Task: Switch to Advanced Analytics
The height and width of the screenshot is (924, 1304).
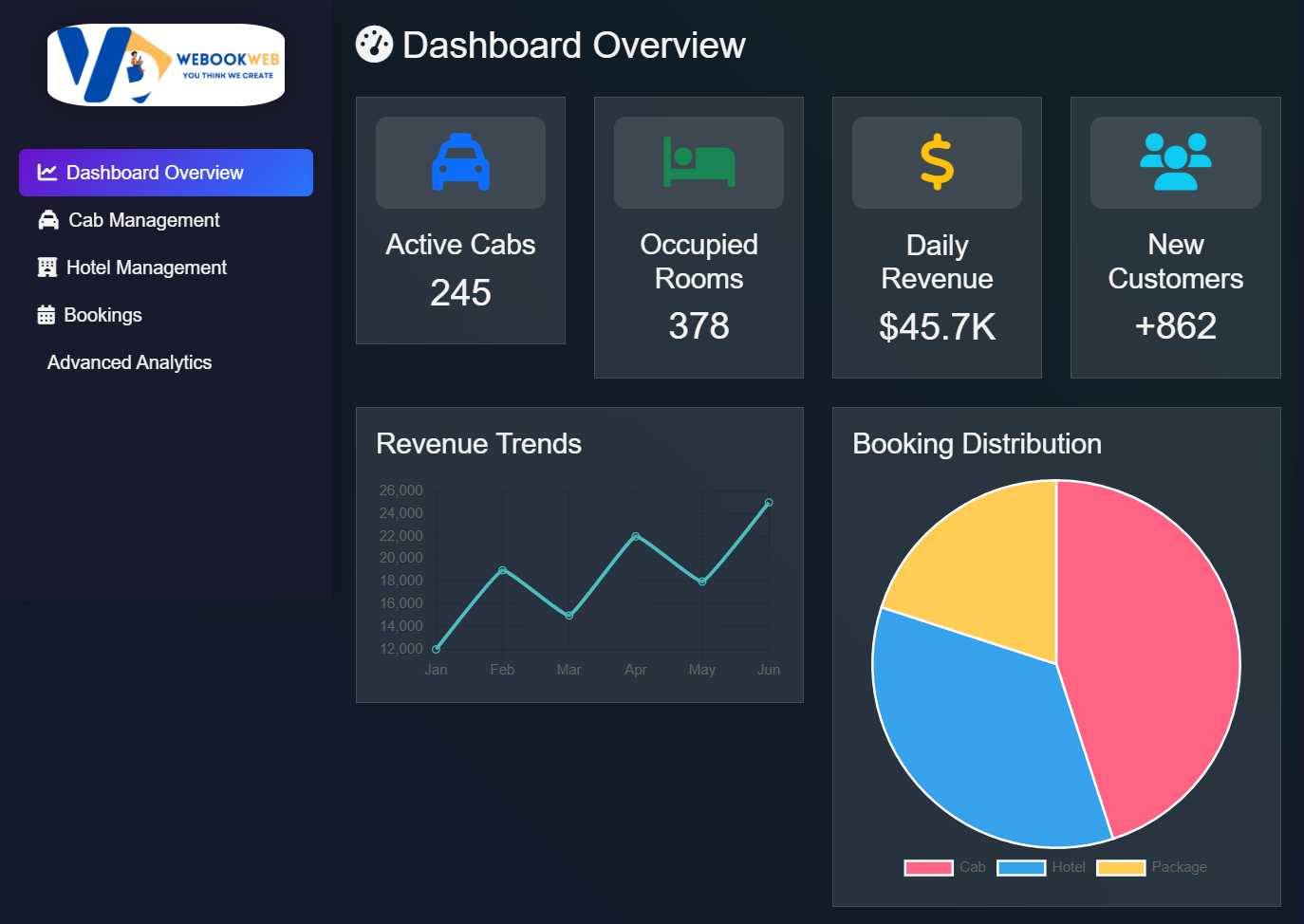Action: pos(129,362)
